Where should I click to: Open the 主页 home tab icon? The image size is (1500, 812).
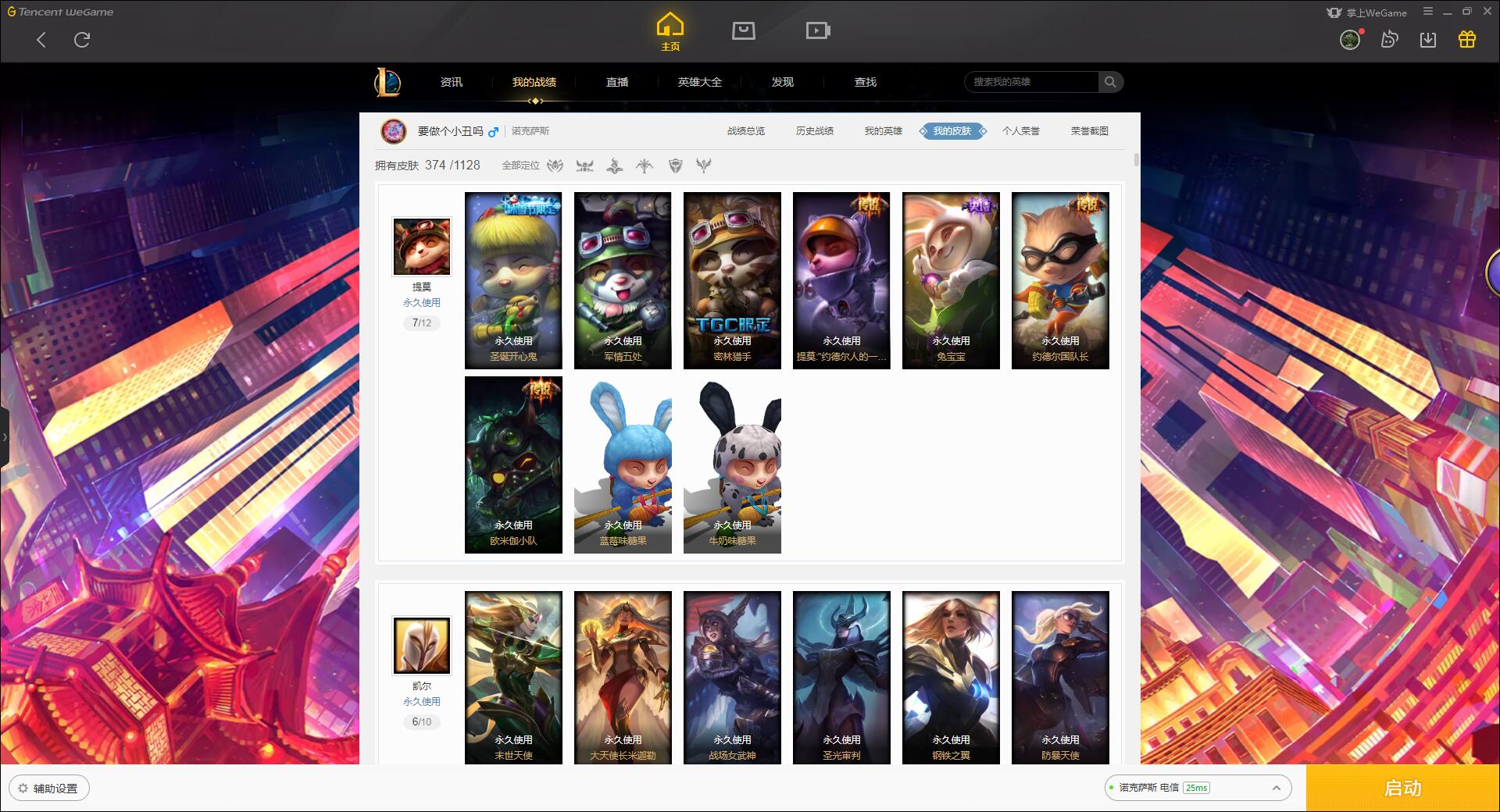670,32
